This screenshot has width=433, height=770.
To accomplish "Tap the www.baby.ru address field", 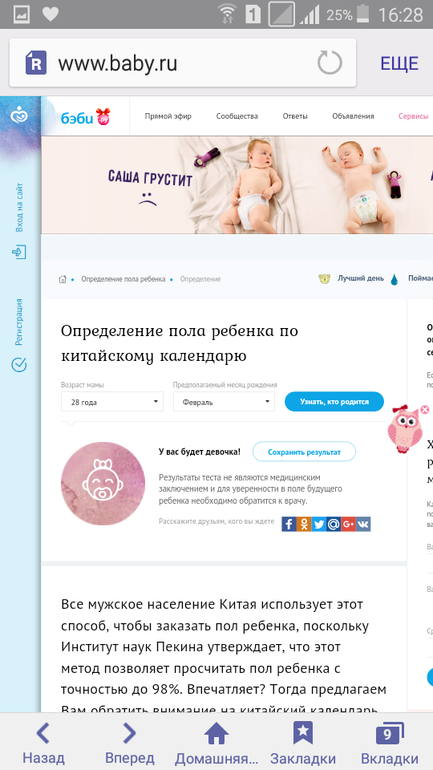I will tap(183, 63).
